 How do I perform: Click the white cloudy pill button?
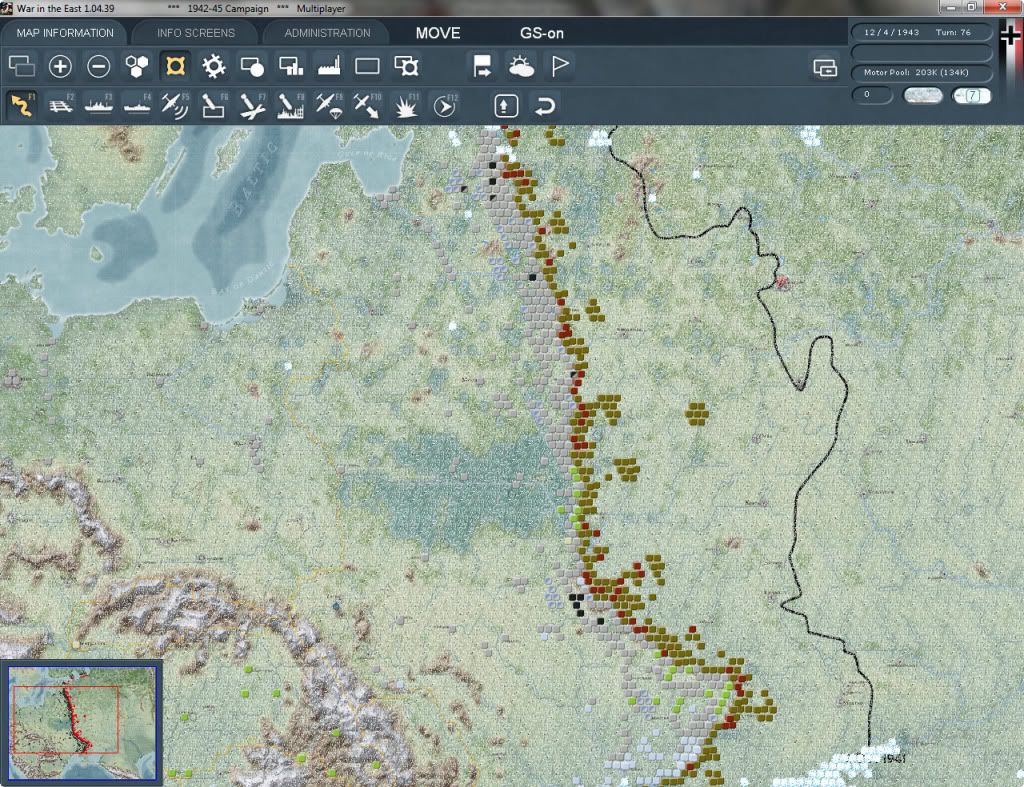922,95
